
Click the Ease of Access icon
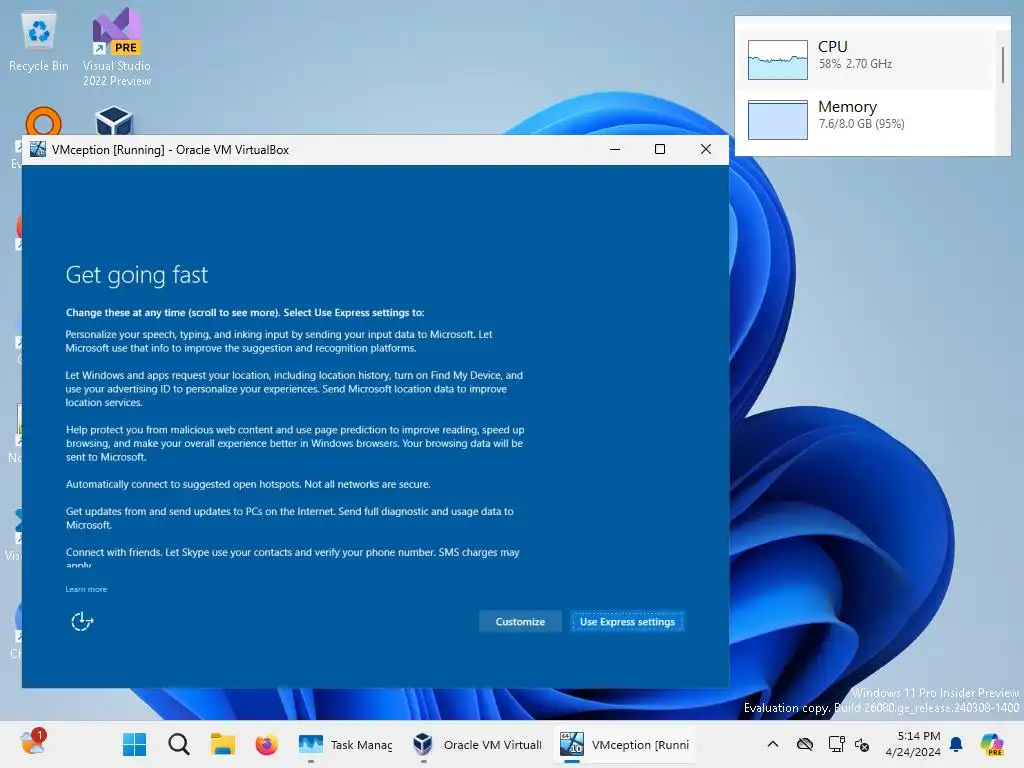pos(82,622)
